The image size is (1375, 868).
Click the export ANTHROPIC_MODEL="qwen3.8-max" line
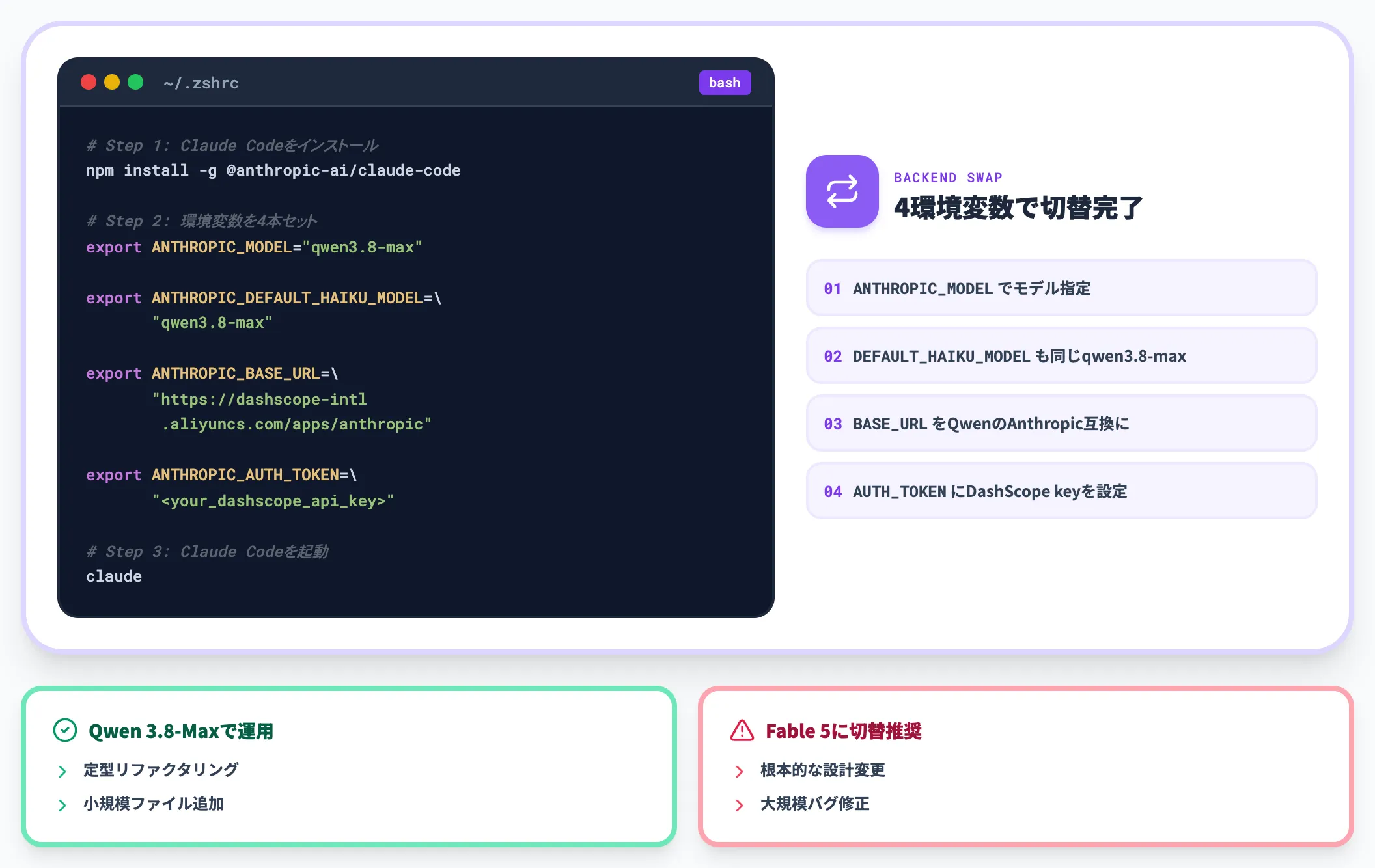coord(255,247)
